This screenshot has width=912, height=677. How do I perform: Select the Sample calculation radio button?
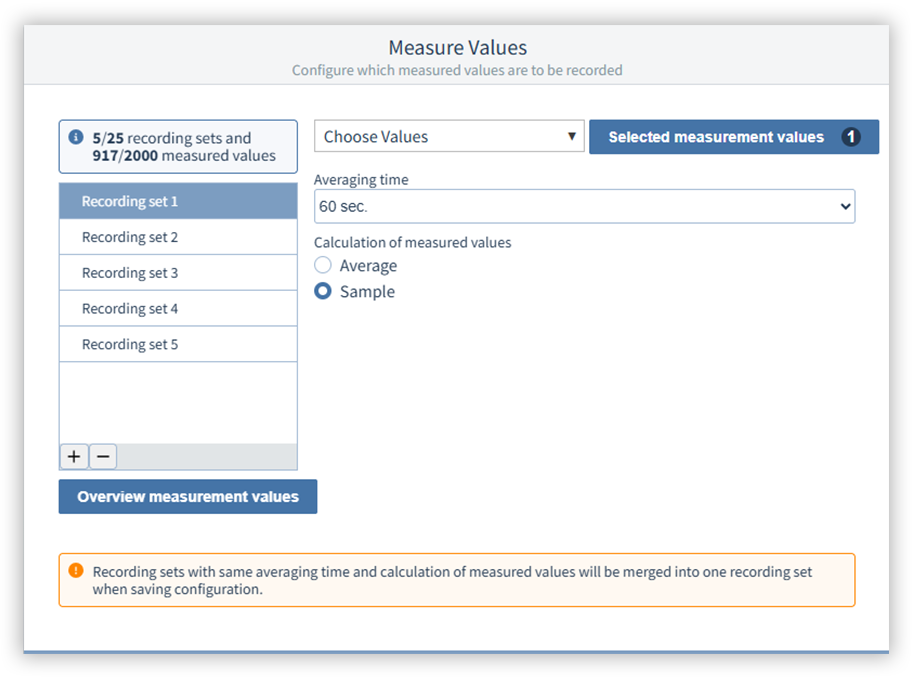[x=323, y=292]
